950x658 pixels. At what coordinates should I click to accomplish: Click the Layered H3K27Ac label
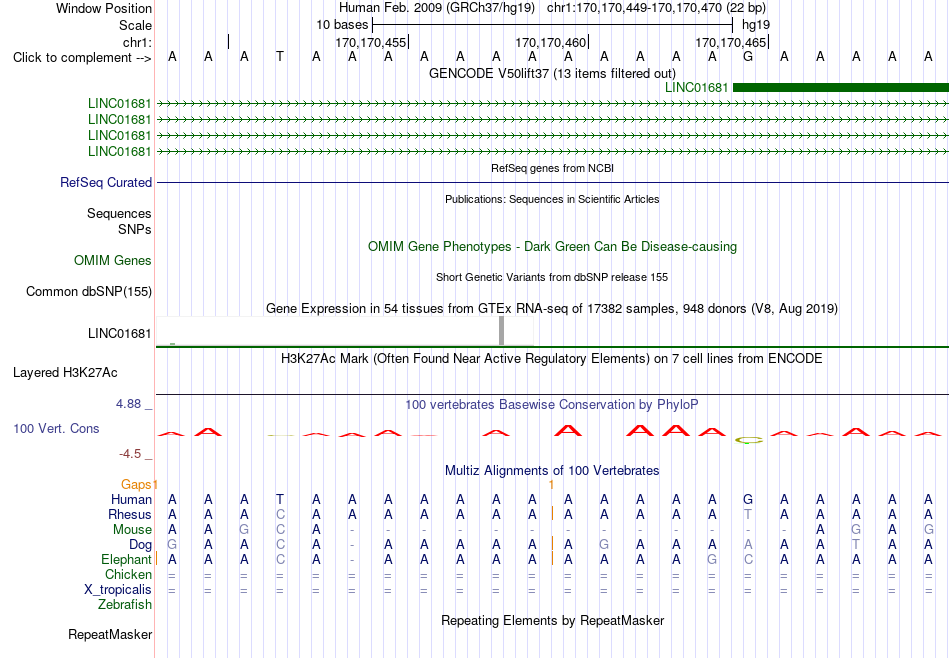(65, 373)
